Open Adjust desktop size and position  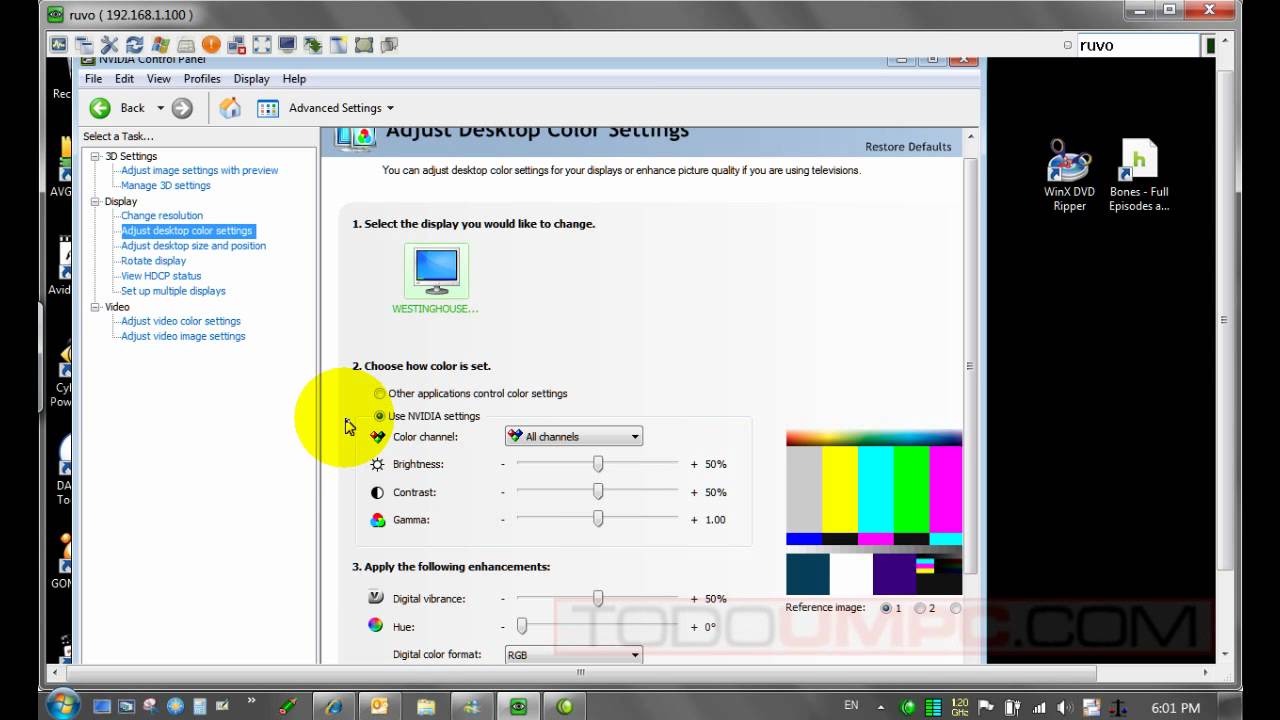(194, 246)
